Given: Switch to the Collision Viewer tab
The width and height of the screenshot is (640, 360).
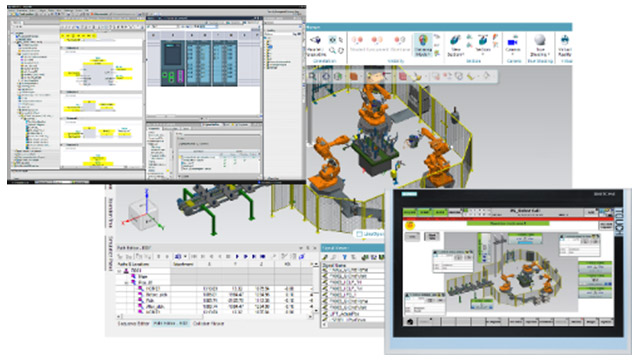Looking at the screenshot, I should click(x=208, y=323).
